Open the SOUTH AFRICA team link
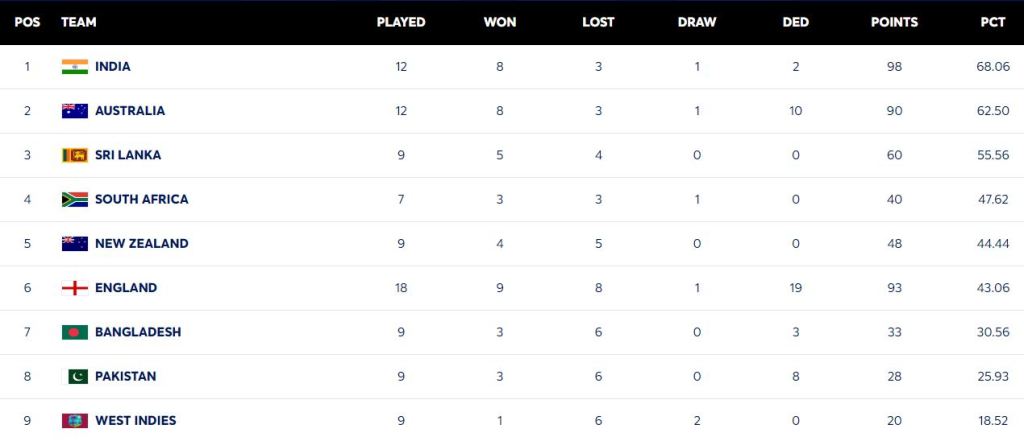This screenshot has height=441, width=1024. point(142,199)
